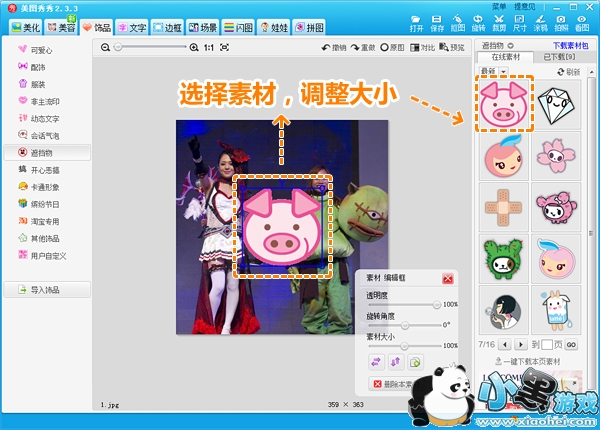Switch to the 文字 tab

(132, 28)
